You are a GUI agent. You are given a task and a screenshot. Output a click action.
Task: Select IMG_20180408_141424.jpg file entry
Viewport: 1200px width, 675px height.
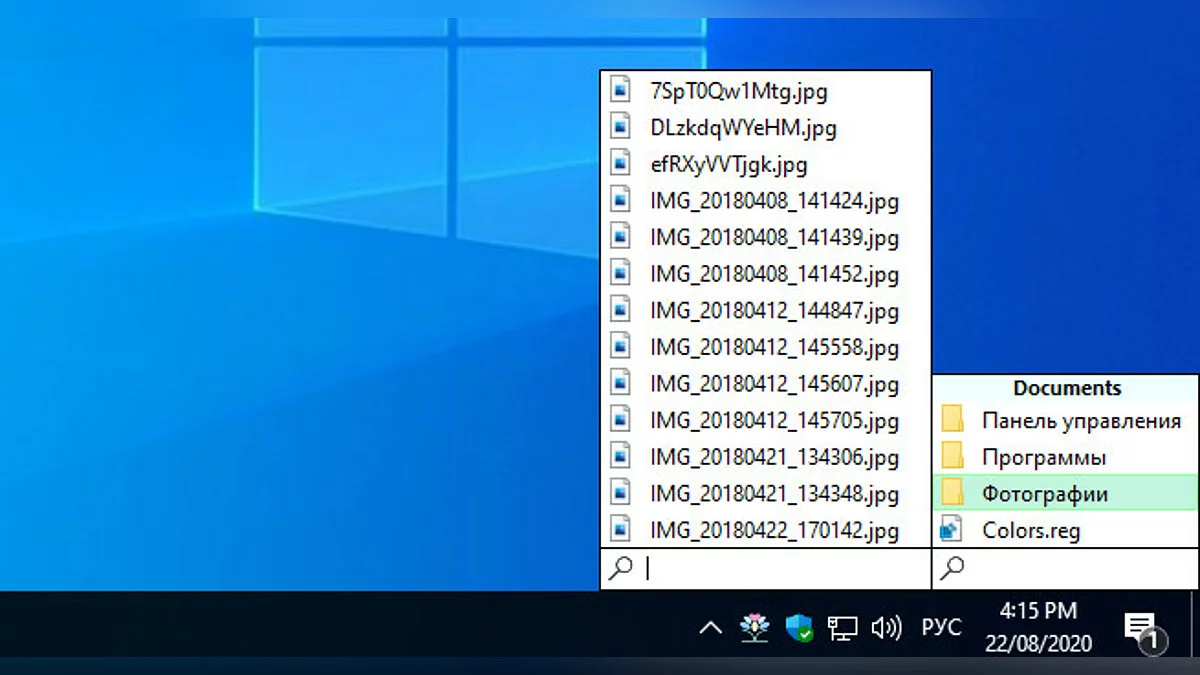point(774,201)
